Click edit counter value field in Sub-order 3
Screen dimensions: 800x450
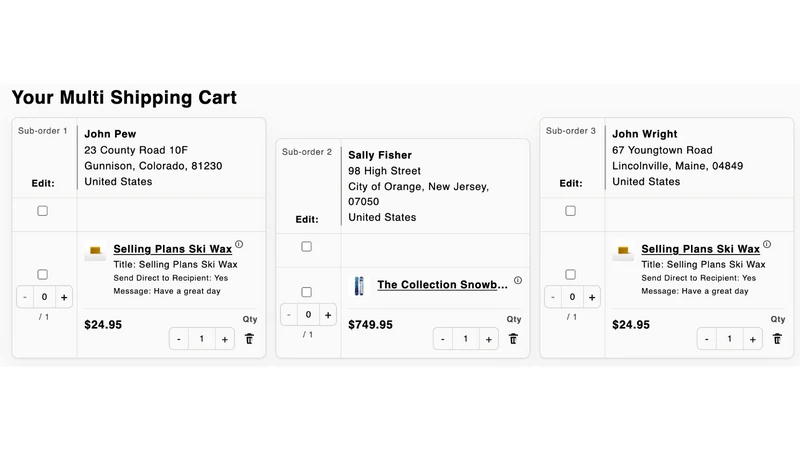tap(572, 297)
